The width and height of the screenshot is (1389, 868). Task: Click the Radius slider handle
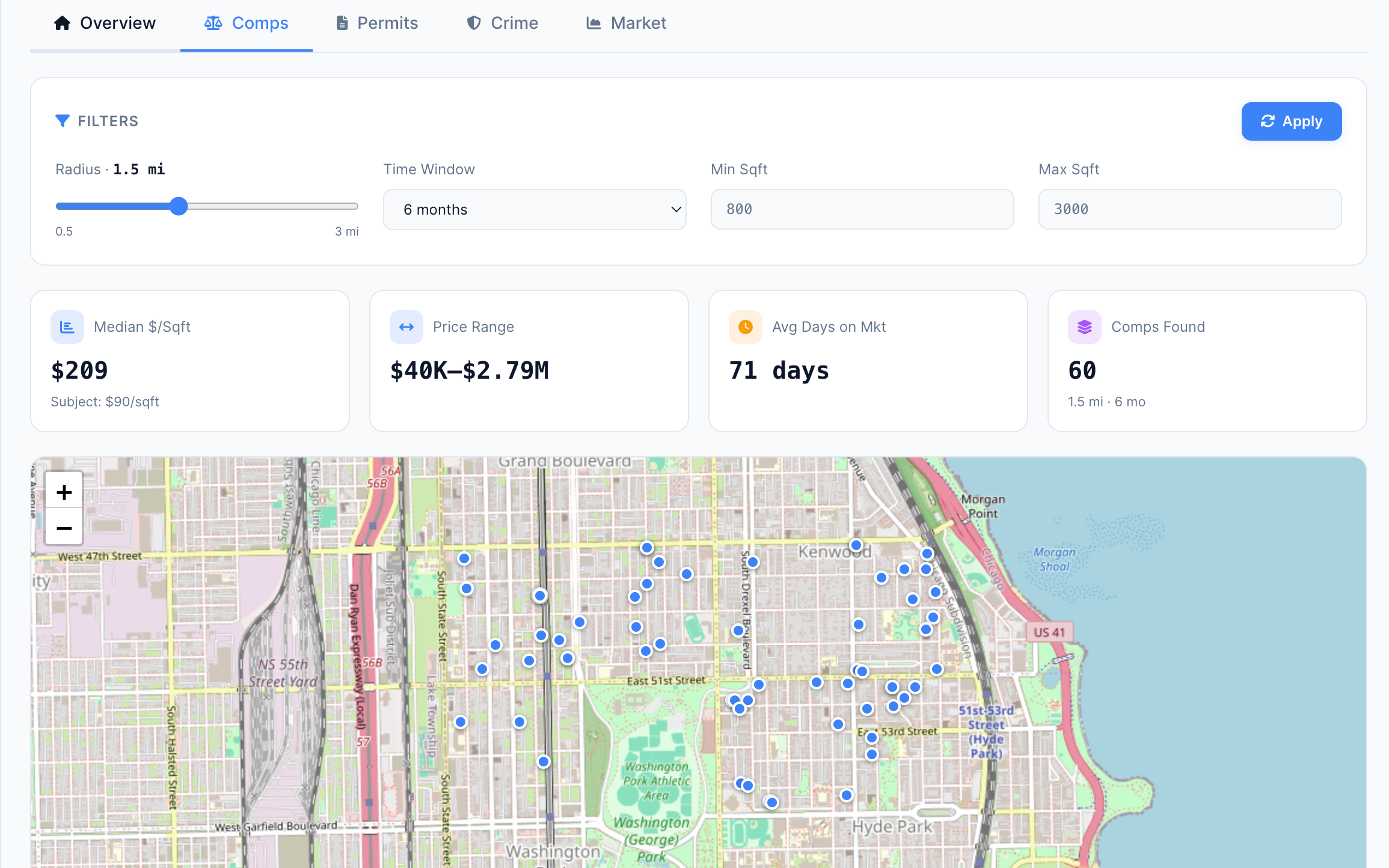click(x=179, y=206)
